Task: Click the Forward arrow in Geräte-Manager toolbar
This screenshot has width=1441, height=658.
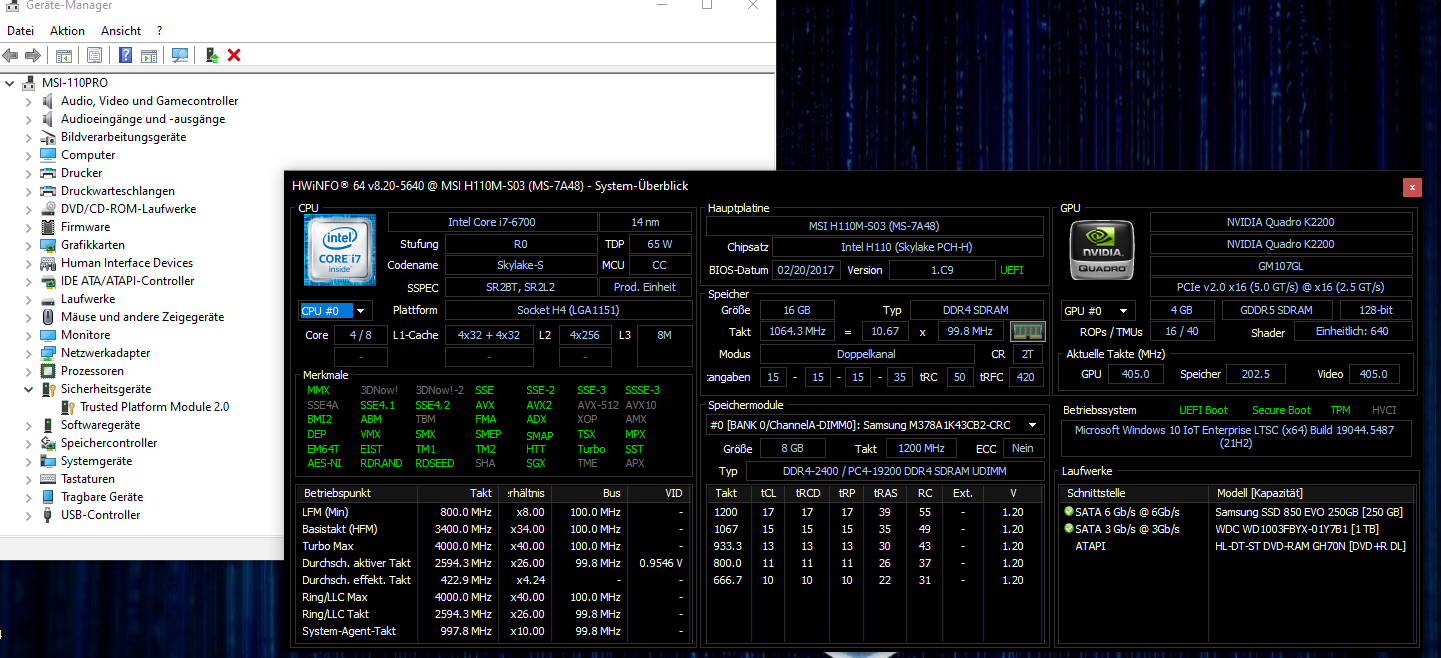Action: pos(33,55)
